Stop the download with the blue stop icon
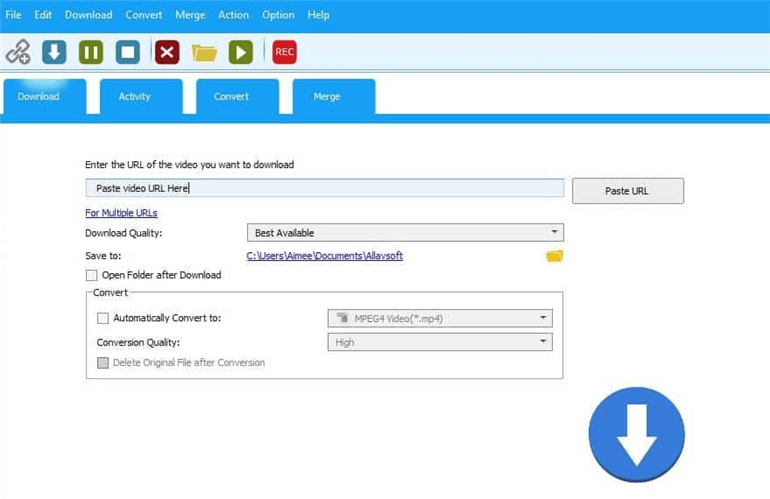Image resolution: width=770 pixels, height=499 pixels. coord(128,52)
